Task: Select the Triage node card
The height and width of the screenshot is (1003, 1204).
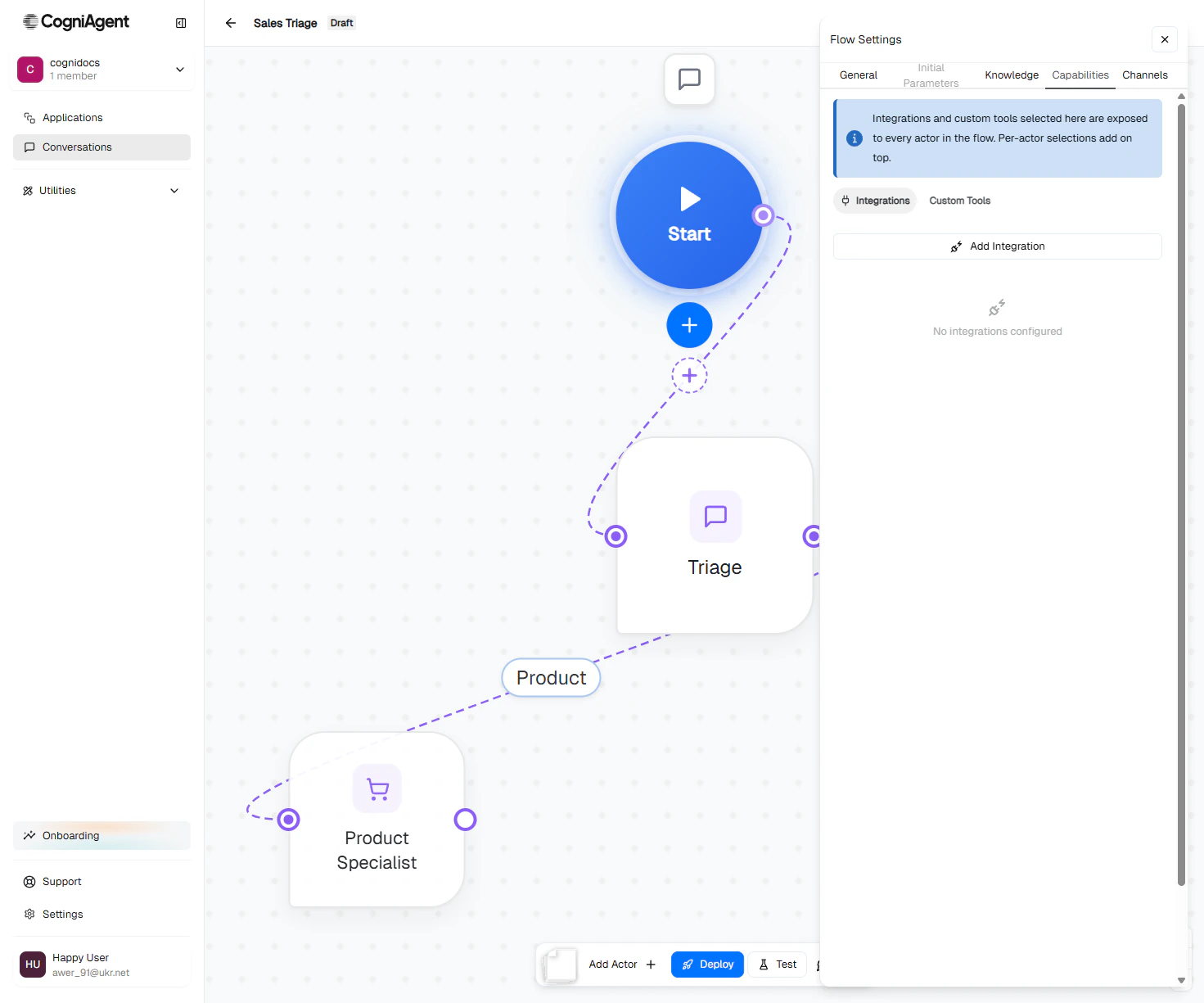Action: tap(715, 535)
